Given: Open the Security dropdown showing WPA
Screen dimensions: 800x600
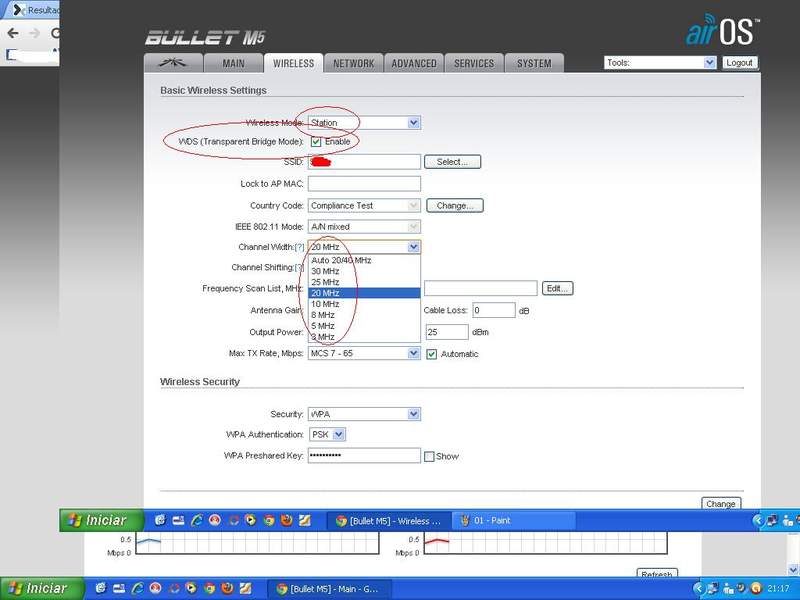Looking at the screenshot, I should coord(364,414).
